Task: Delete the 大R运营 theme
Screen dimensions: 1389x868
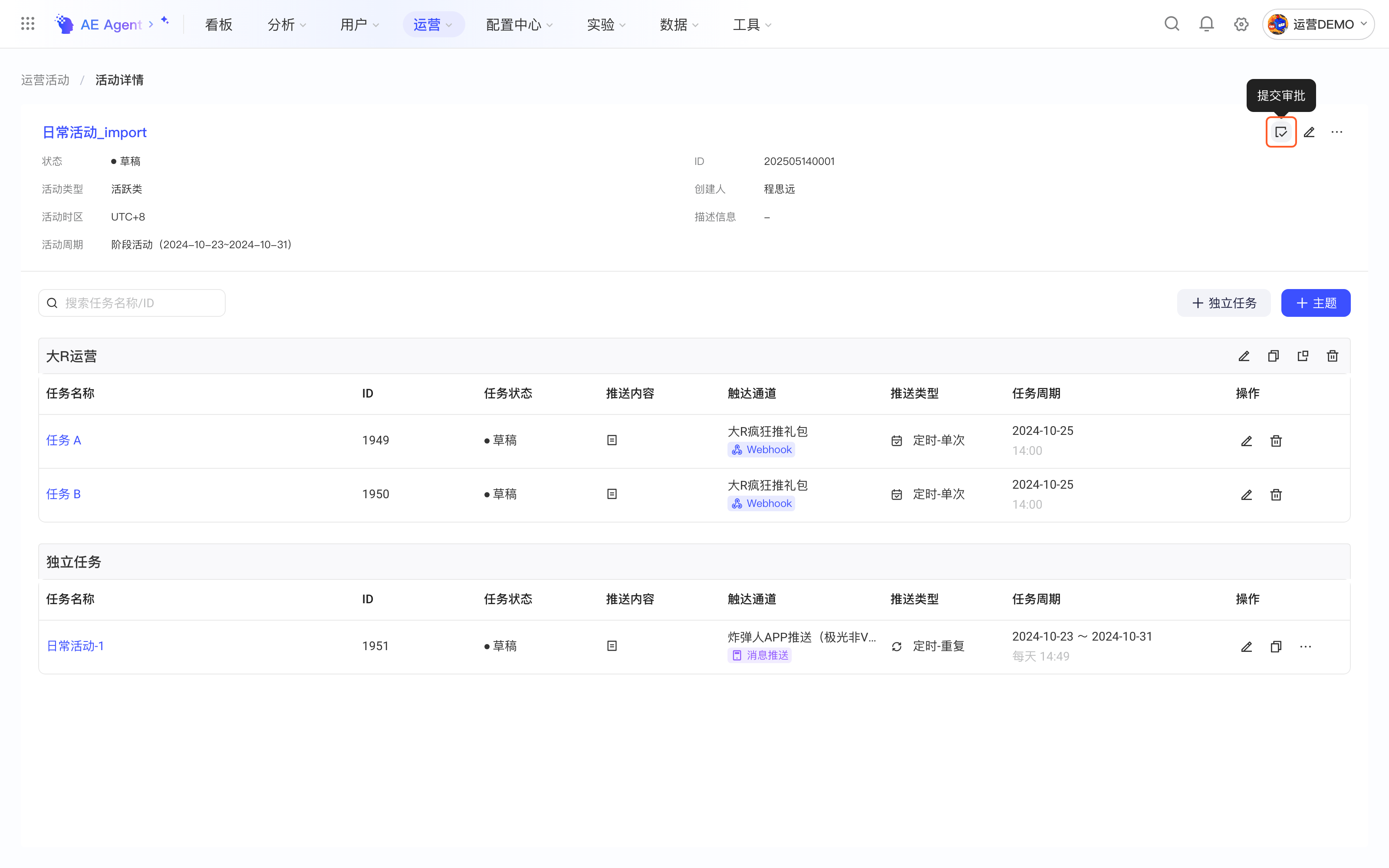Action: click(1332, 356)
